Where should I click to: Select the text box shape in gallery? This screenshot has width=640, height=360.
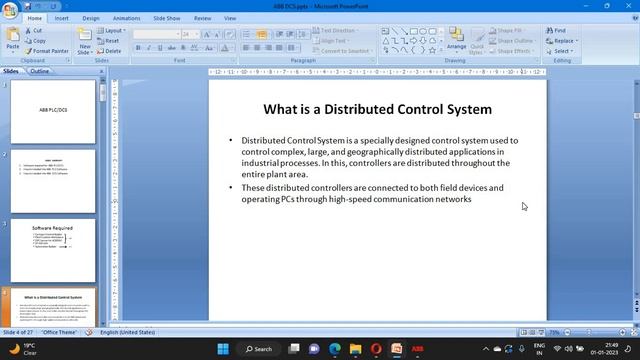(385, 31)
